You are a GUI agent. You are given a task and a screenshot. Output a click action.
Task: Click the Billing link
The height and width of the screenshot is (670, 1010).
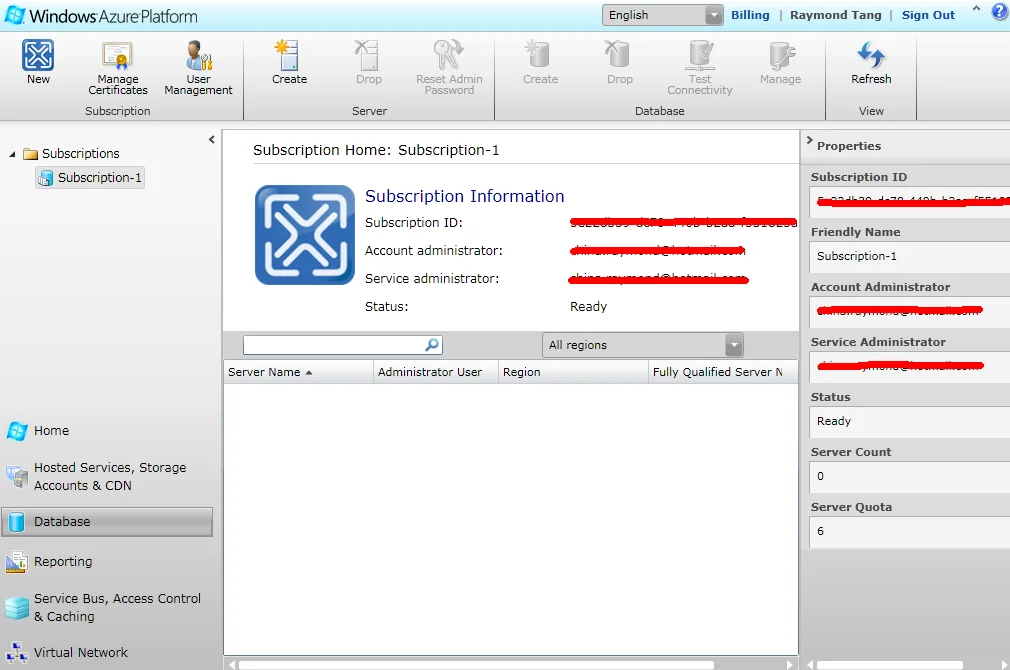pyautogui.click(x=750, y=15)
